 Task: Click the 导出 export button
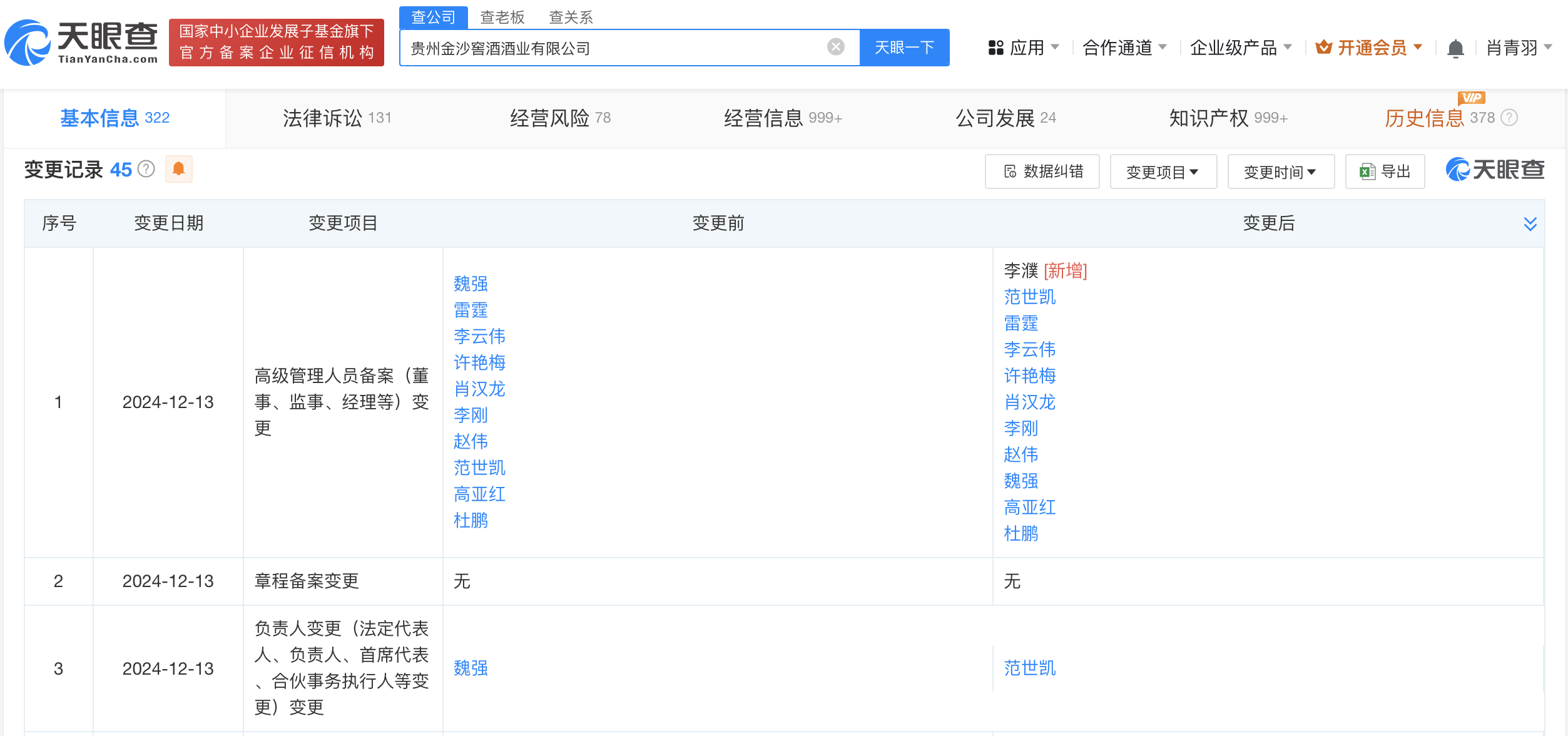[x=1385, y=171]
